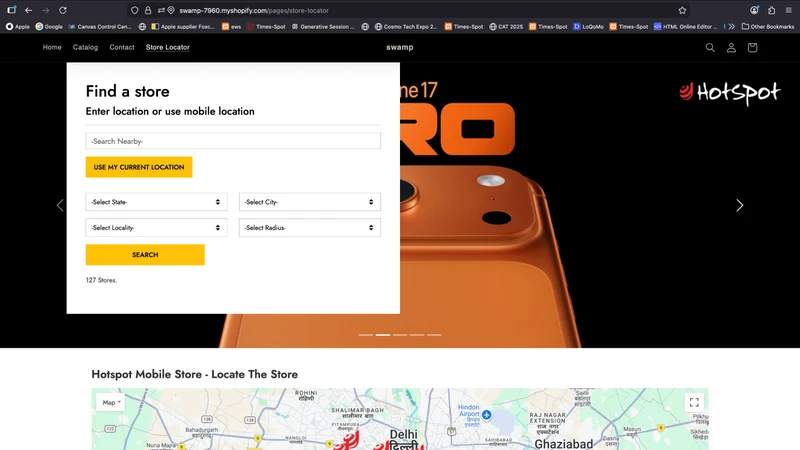This screenshot has height=450, width=800.
Task: Open the Google bookmark
Action: (49, 27)
